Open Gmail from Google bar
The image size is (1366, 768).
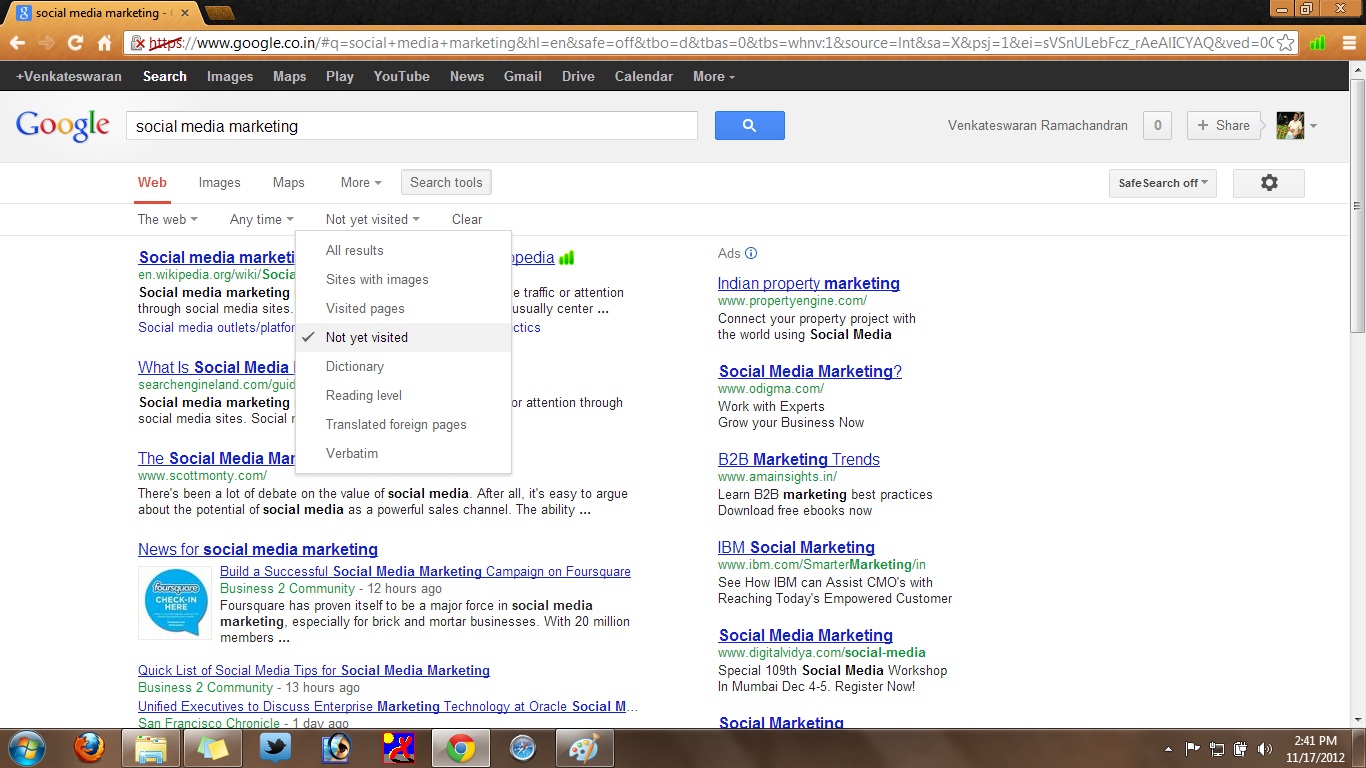(x=522, y=76)
